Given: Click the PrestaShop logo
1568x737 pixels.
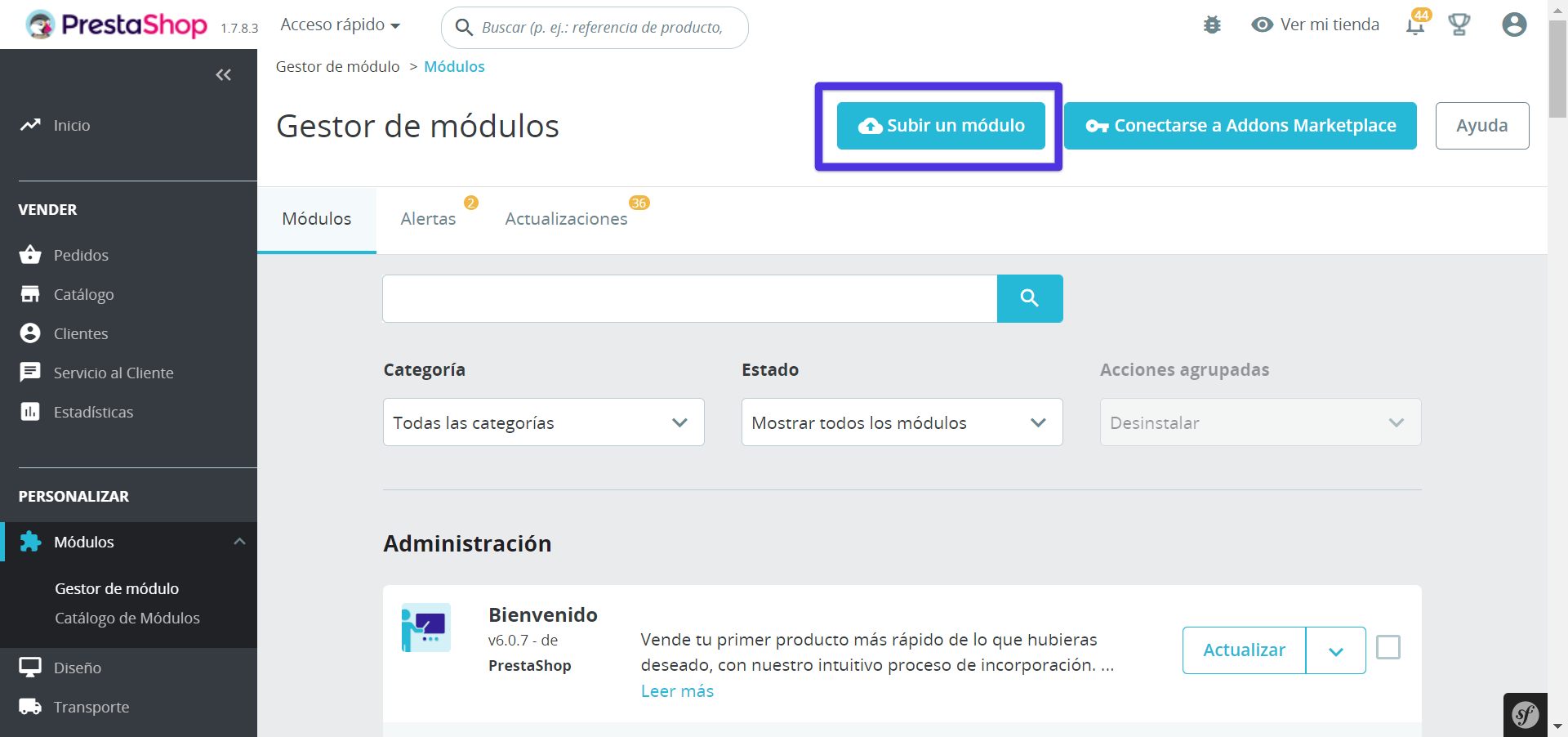Looking at the screenshot, I should (116, 25).
